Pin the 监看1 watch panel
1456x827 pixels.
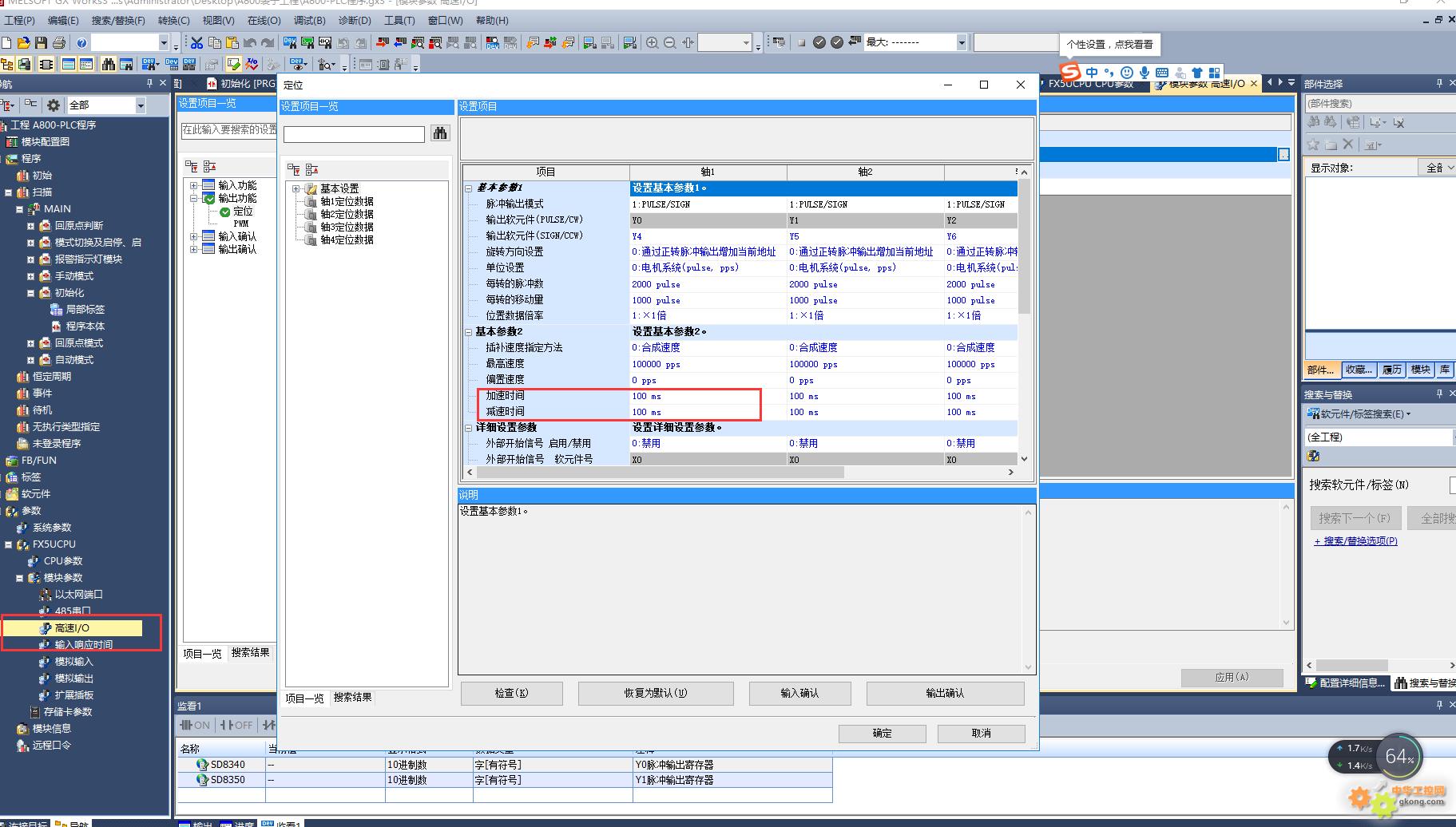pos(1439,705)
